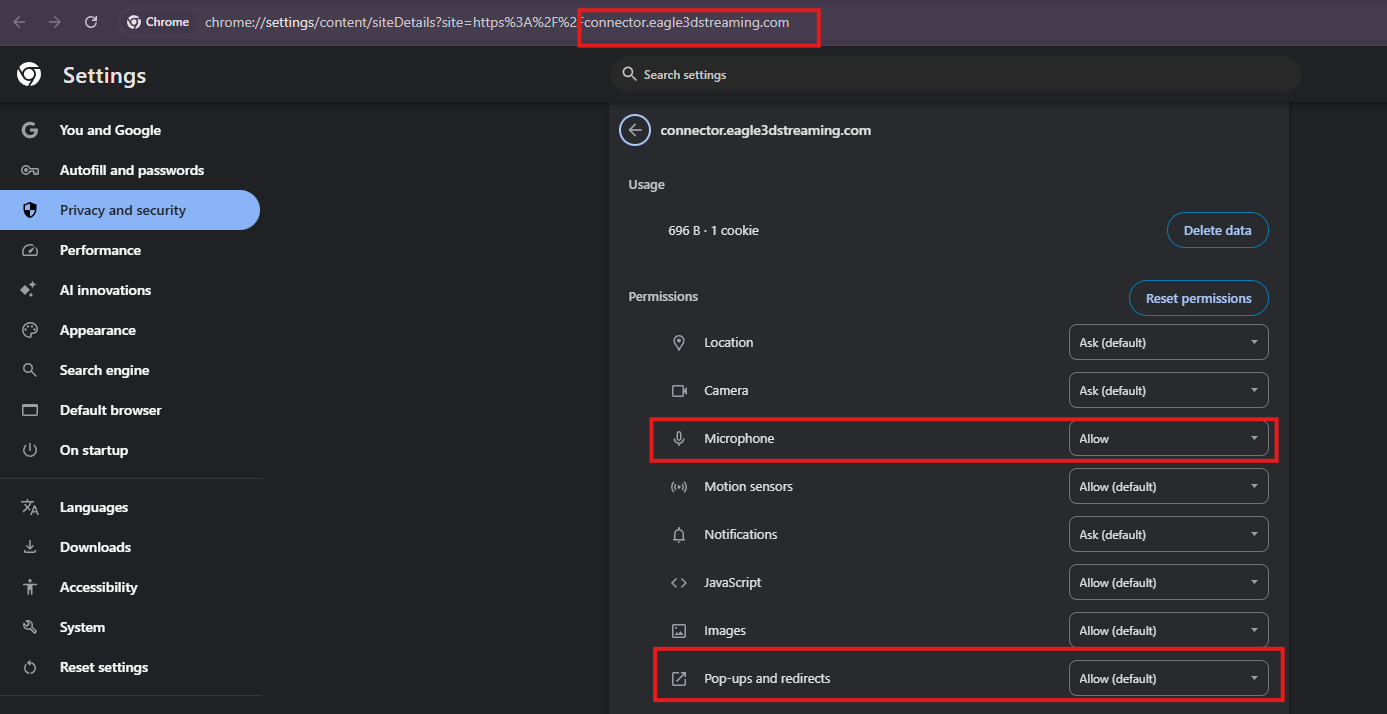Open the Location permission dropdown

click(1168, 342)
